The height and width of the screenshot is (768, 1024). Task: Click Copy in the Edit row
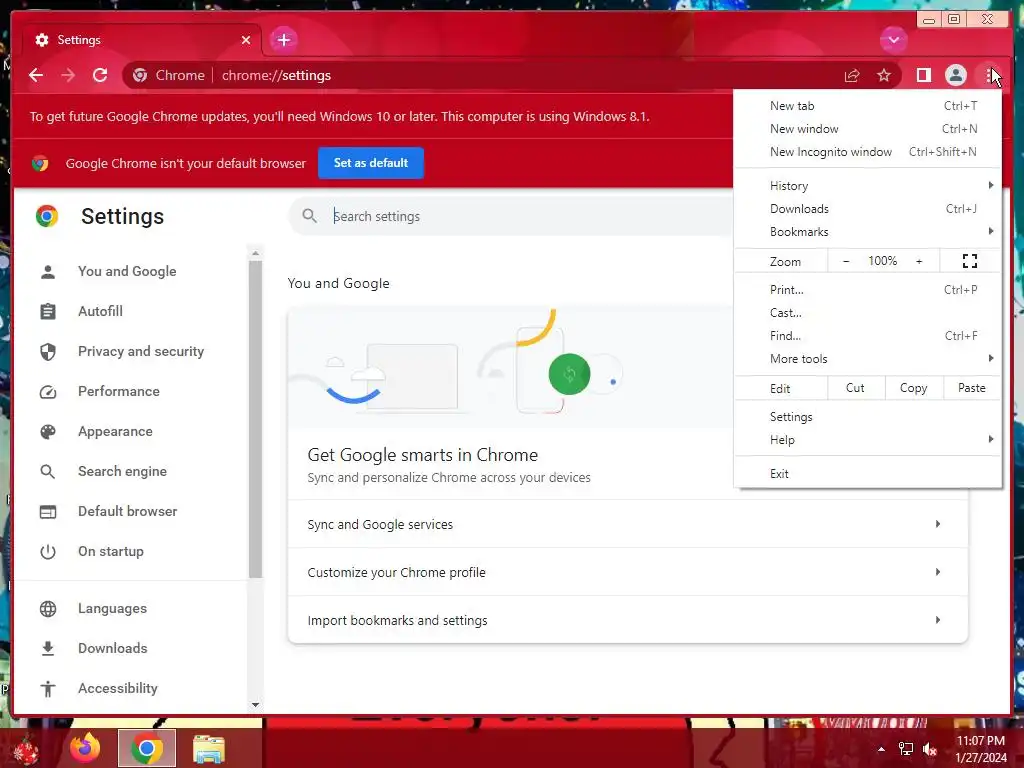coord(914,388)
